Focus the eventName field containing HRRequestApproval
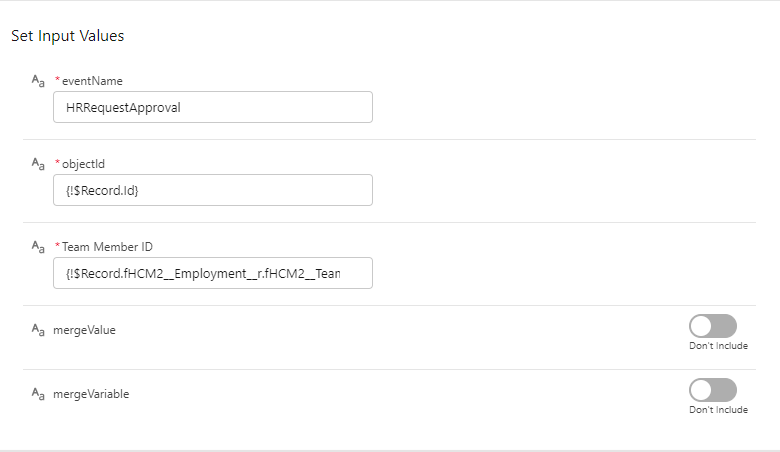 pyautogui.click(x=212, y=107)
